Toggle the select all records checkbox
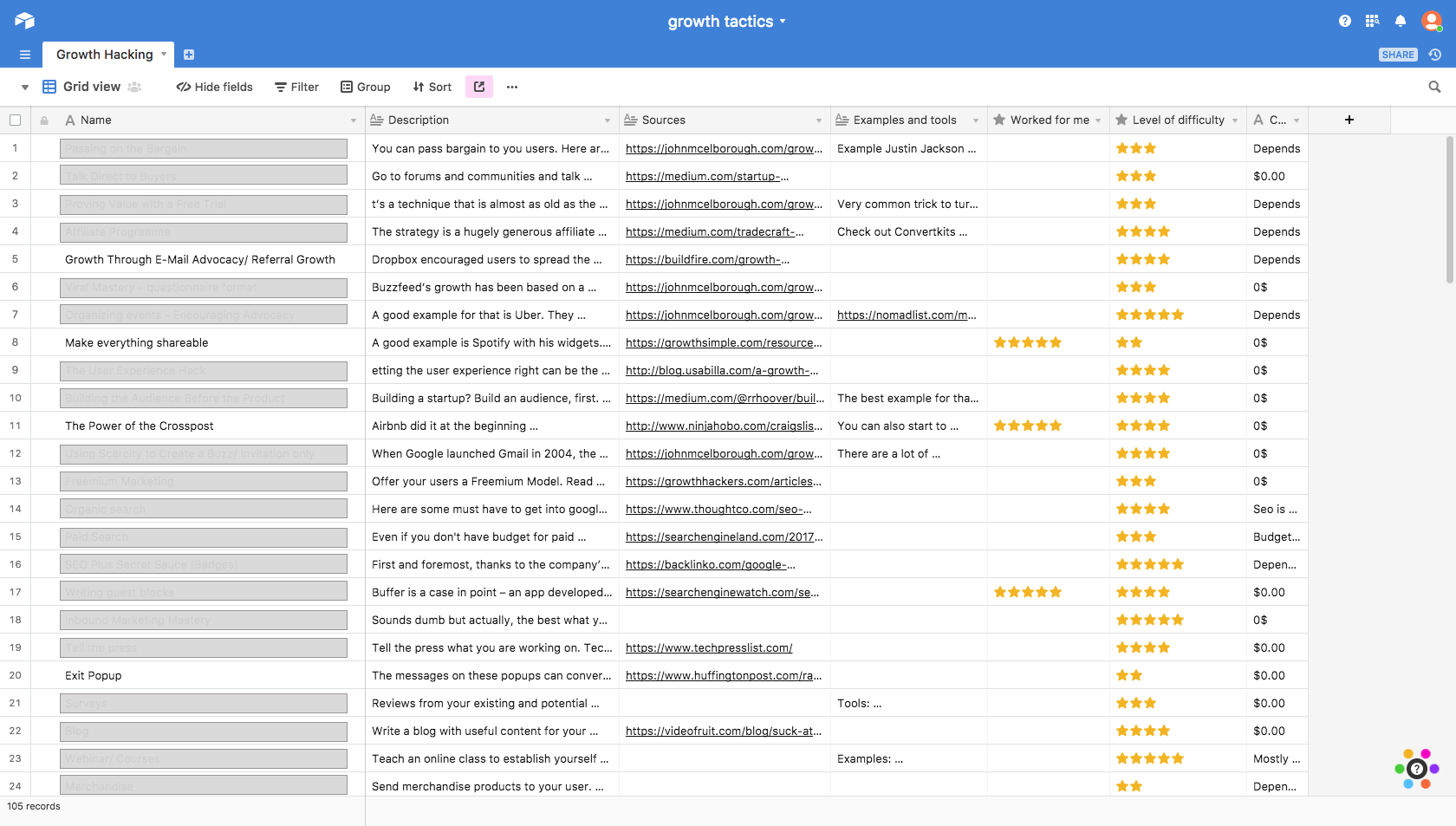The width and height of the screenshot is (1456, 826). [x=15, y=120]
